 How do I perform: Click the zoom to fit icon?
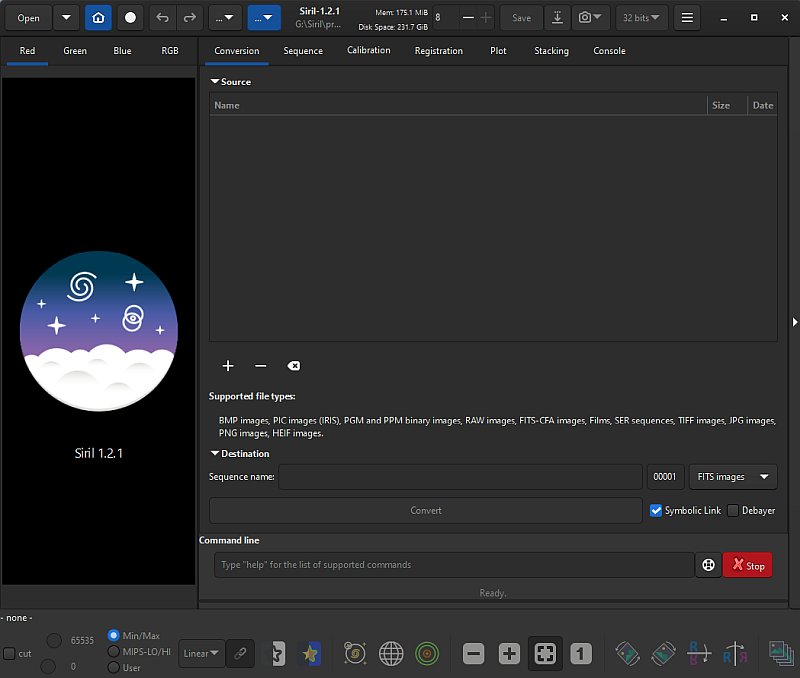pos(545,653)
